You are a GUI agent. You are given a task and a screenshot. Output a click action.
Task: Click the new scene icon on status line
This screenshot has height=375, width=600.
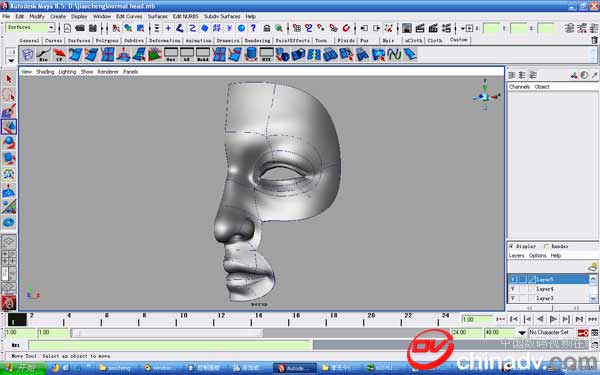click(67, 28)
